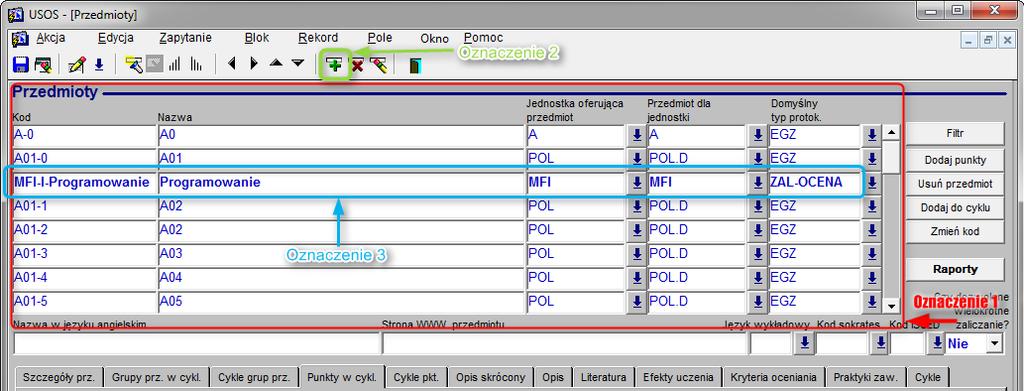Click the ascending bars sort icon
This screenshot has height=391, width=1024.
pyautogui.click(x=174, y=65)
